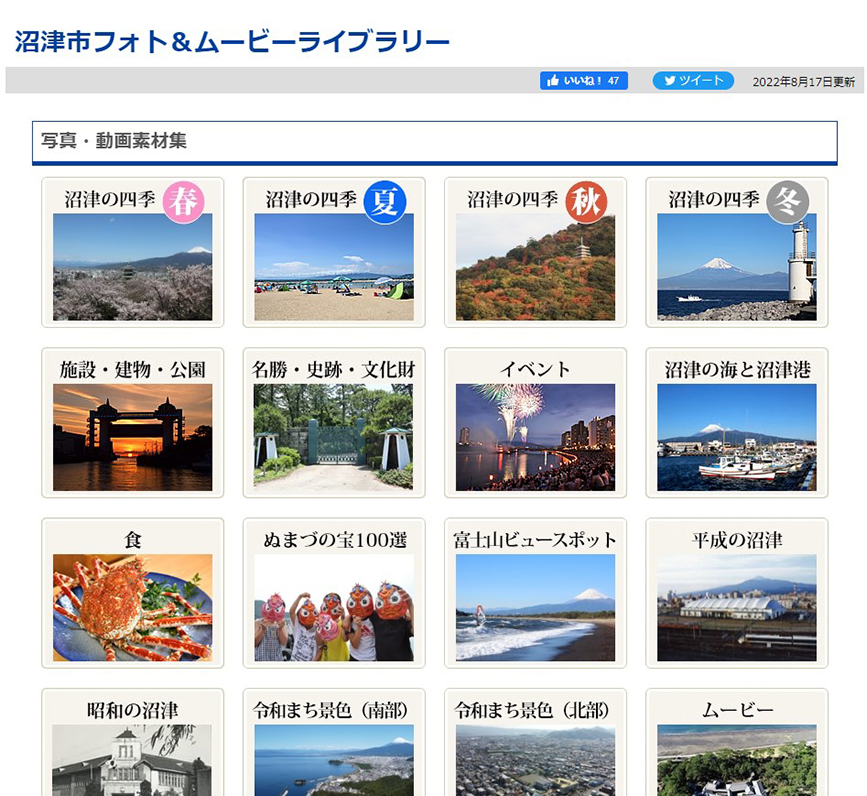Click the 沼津の四季 spring title text

point(110,199)
